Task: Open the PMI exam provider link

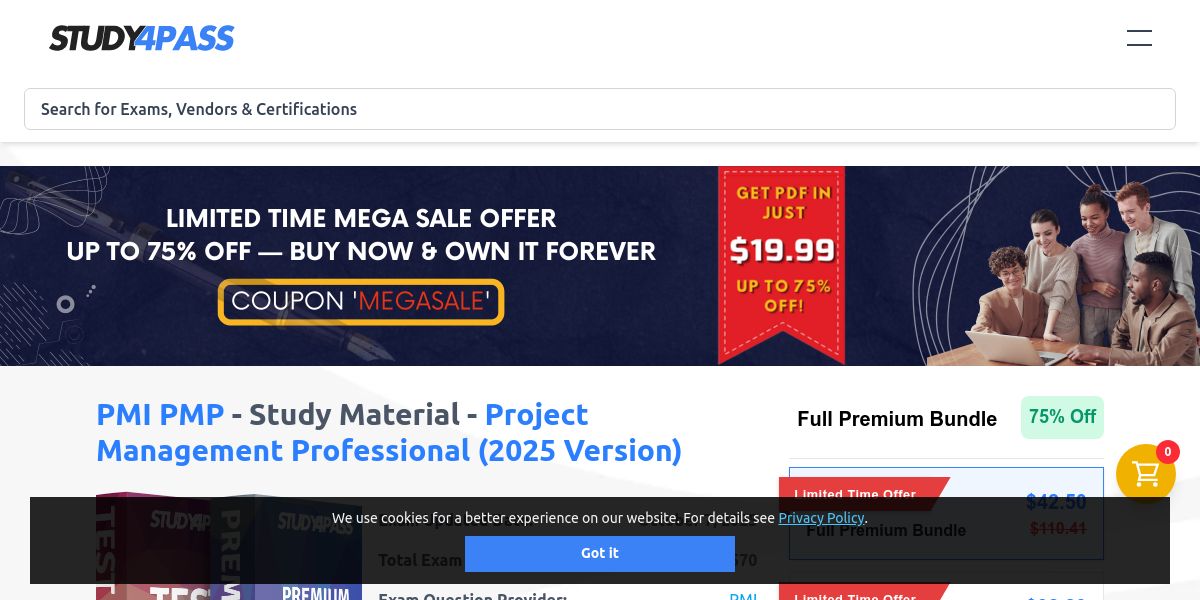Action: click(x=743, y=596)
